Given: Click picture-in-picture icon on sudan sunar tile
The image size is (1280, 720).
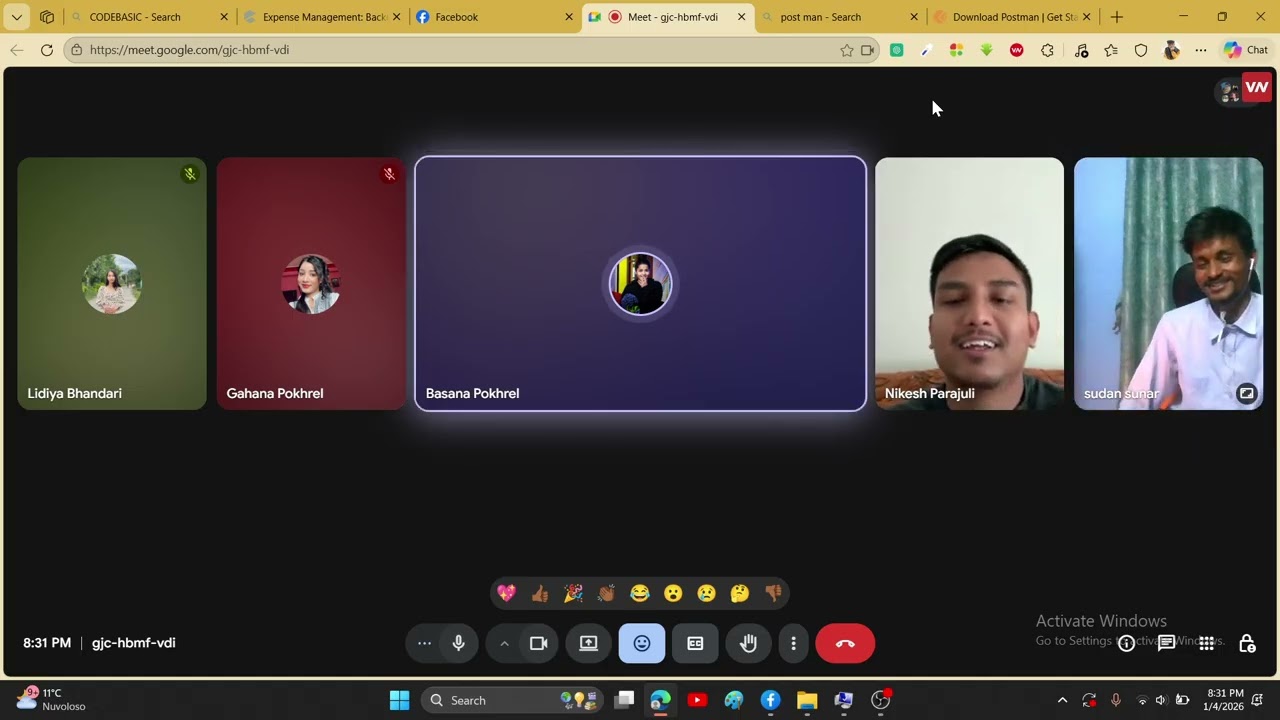Looking at the screenshot, I should point(1246,393).
